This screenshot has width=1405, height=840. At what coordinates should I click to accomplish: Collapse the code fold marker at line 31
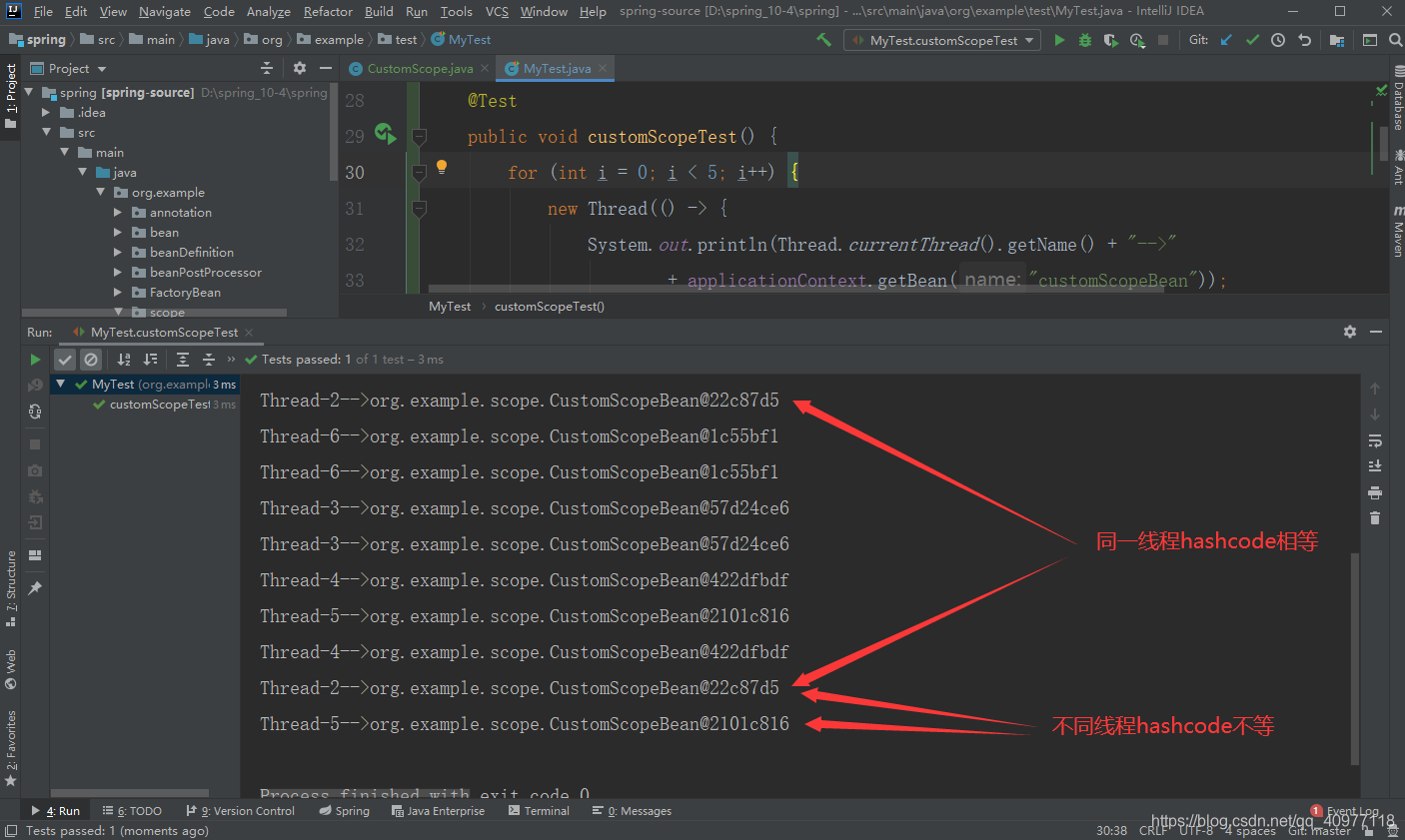pos(420,208)
